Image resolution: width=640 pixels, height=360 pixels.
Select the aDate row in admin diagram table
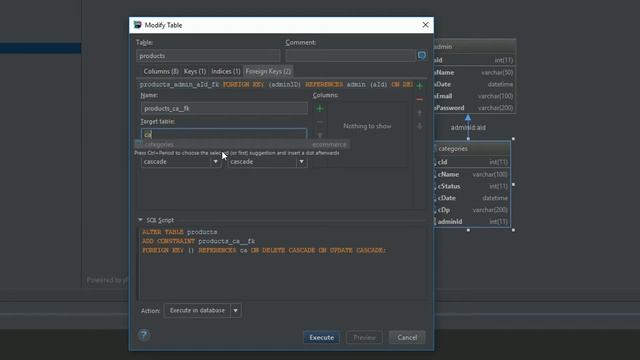(x=475, y=84)
